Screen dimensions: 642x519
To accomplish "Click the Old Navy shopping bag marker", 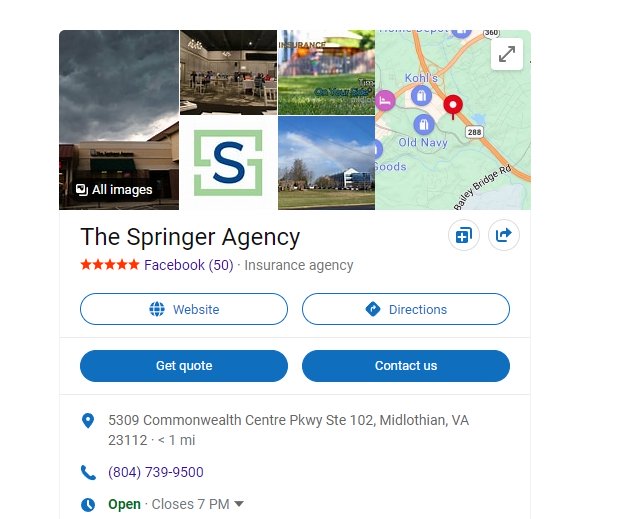I will tap(424, 124).
